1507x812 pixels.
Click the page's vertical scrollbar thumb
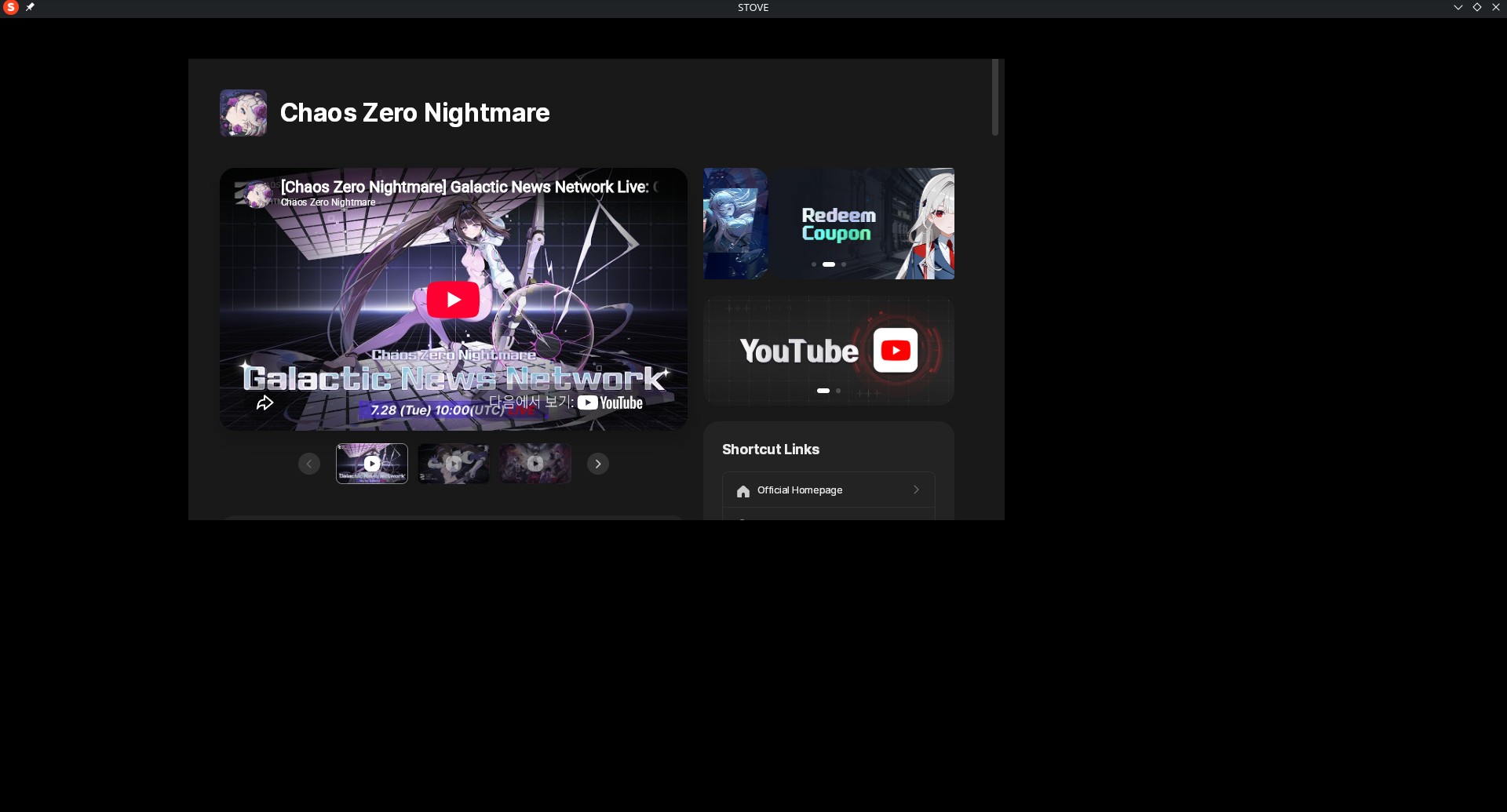(x=995, y=97)
